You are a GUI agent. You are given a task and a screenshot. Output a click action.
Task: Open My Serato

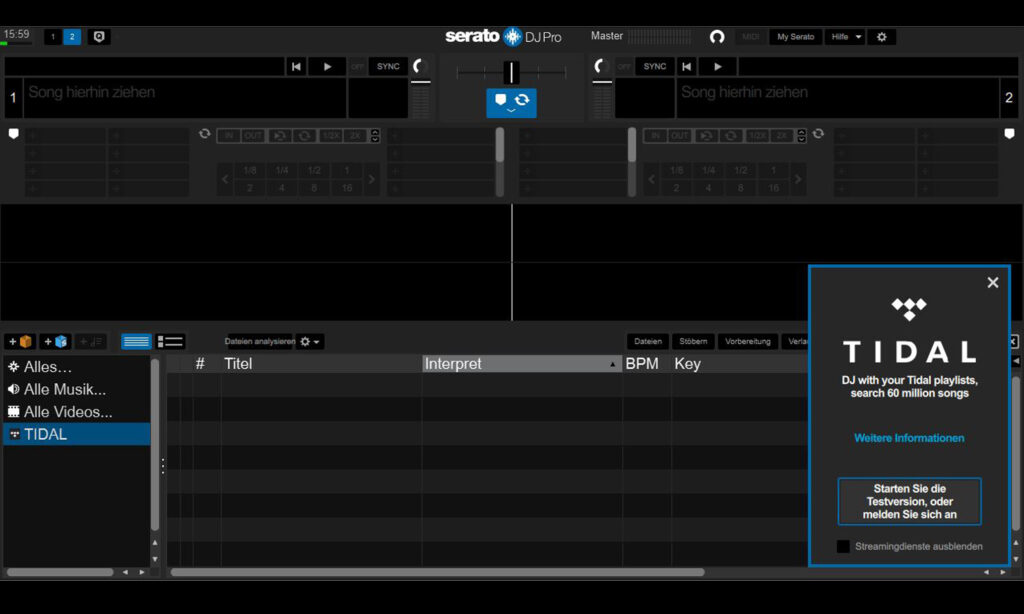pyautogui.click(x=795, y=37)
